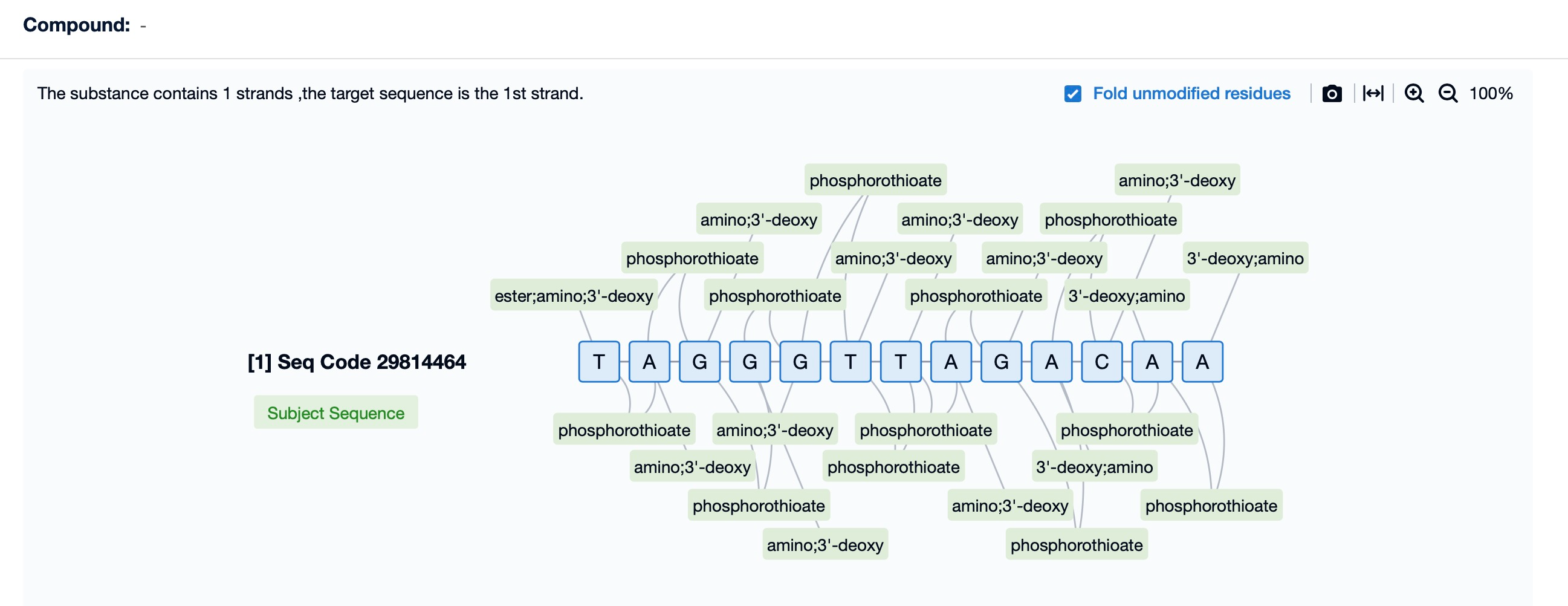Image resolution: width=1568 pixels, height=606 pixels.
Task: Click the zoom out magnifier icon
Action: 1448,93
